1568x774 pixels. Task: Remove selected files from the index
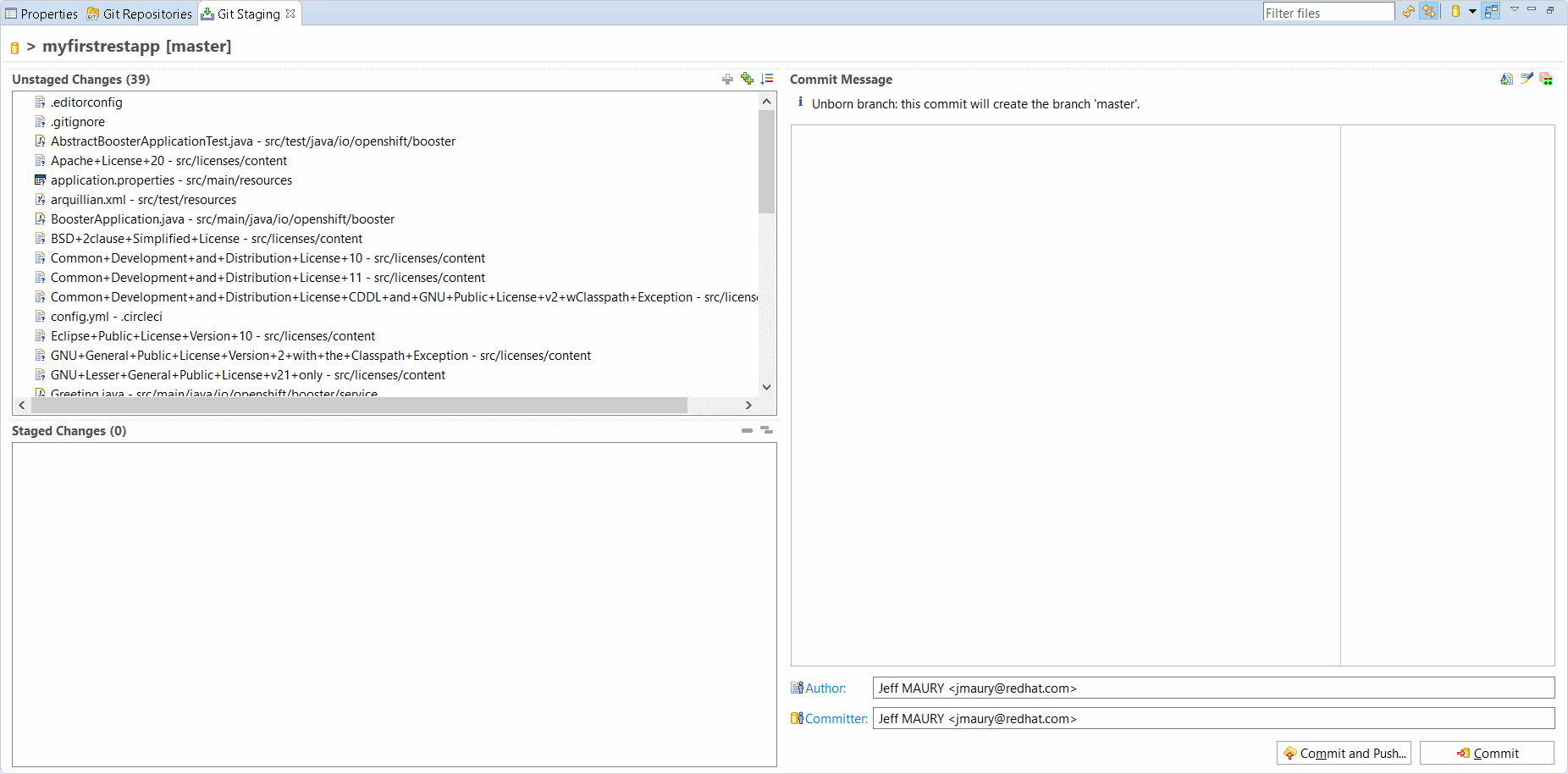point(747,430)
